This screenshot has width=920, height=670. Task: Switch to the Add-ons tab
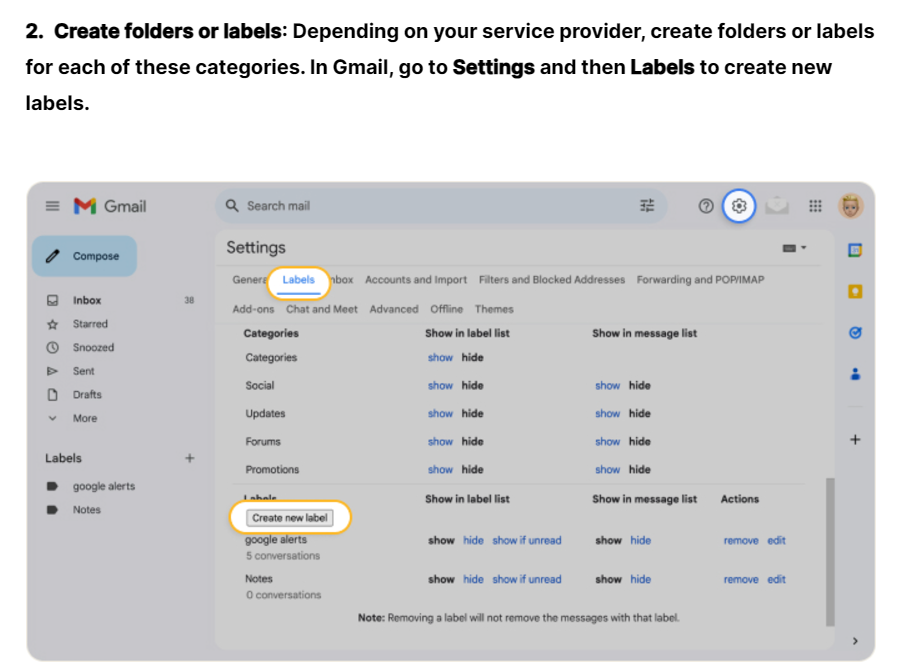(x=253, y=309)
